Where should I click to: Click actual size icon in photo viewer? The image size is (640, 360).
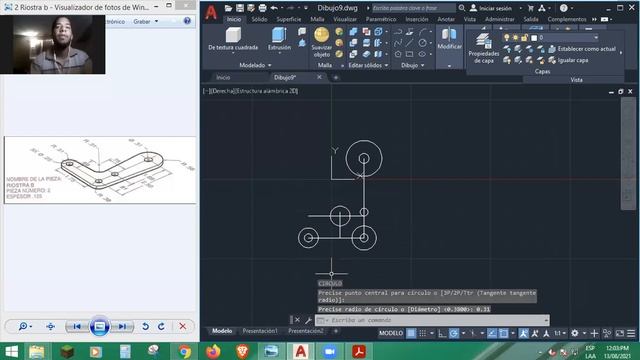(51, 326)
